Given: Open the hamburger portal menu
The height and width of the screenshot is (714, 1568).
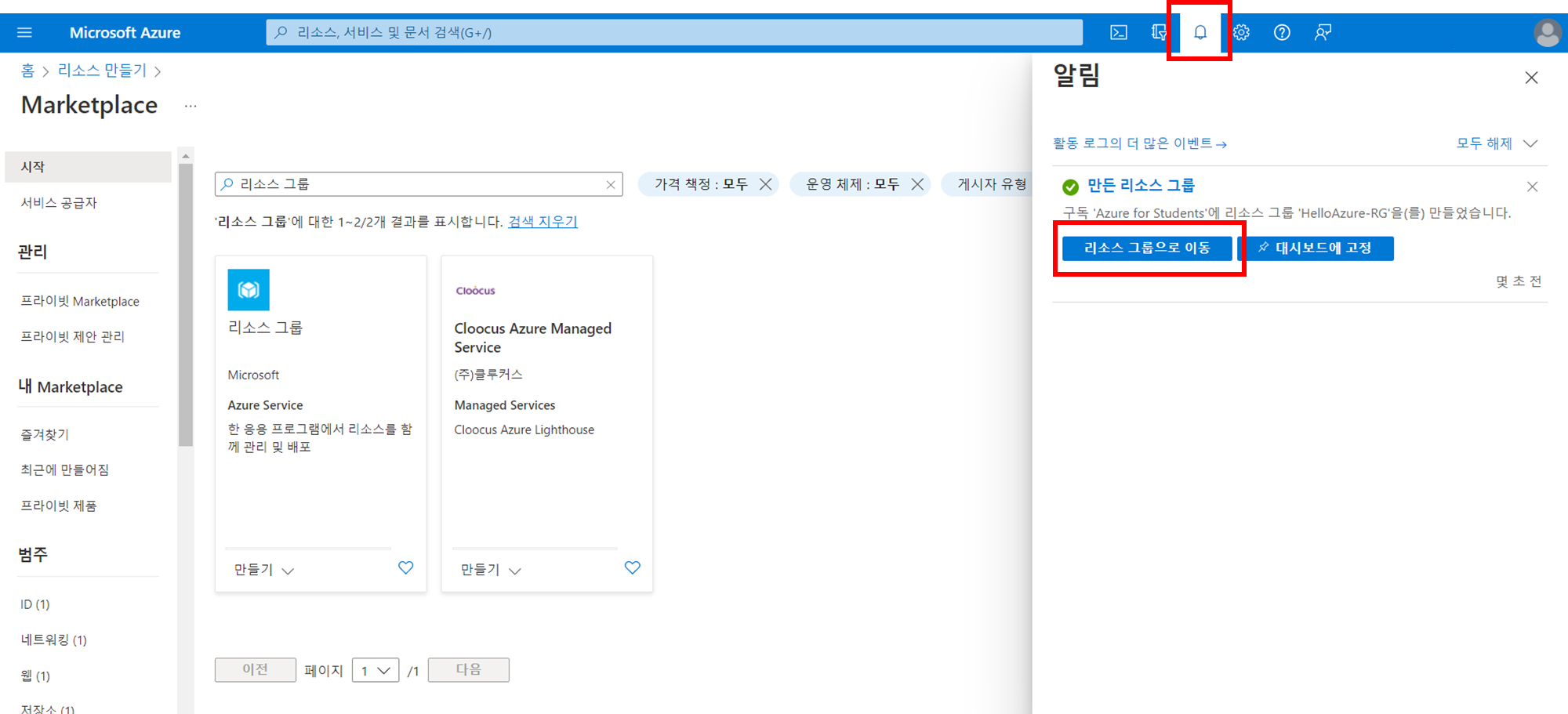Looking at the screenshot, I should point(24,33).
